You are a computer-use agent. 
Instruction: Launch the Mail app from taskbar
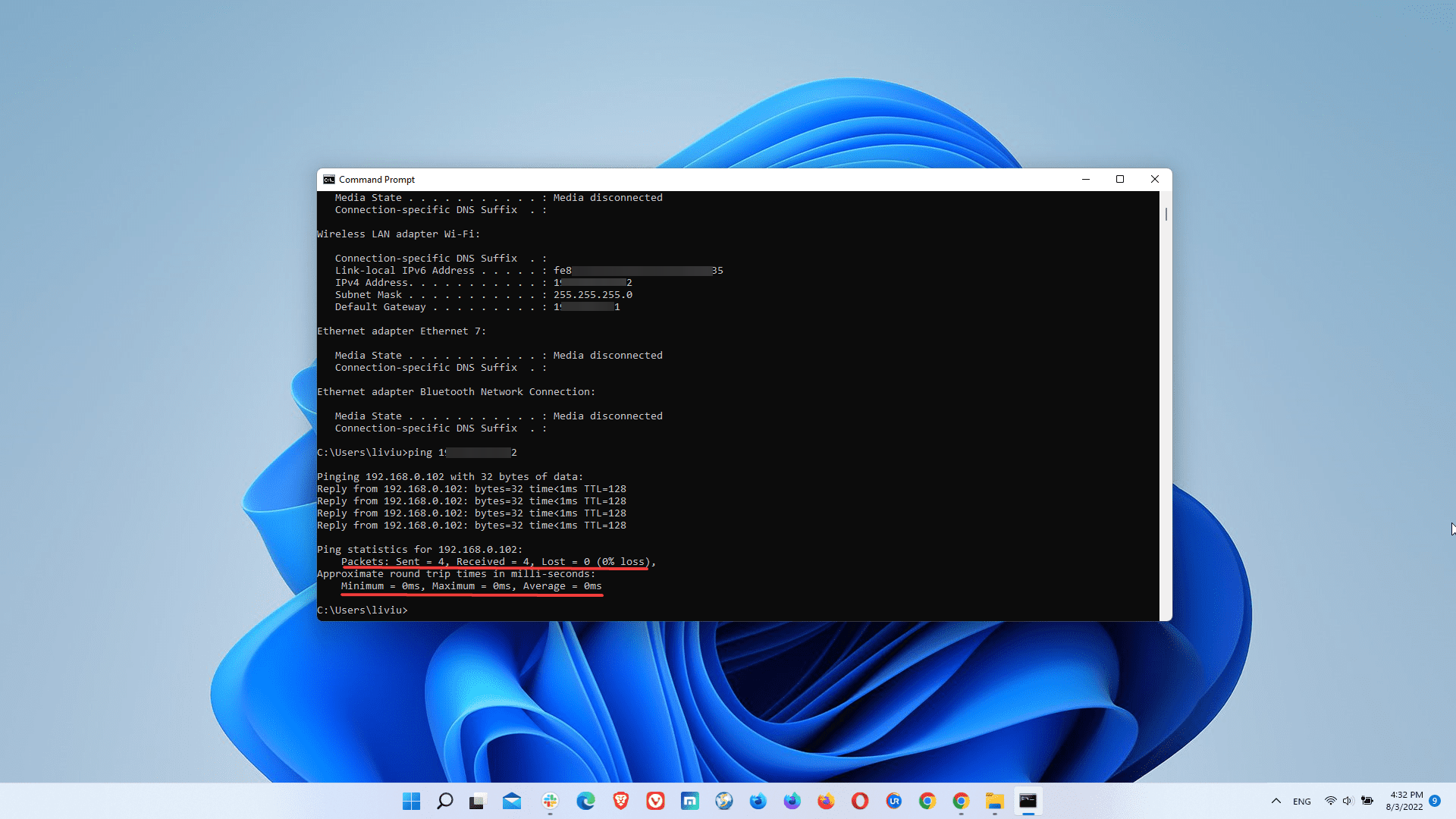[x=512, y=801]
